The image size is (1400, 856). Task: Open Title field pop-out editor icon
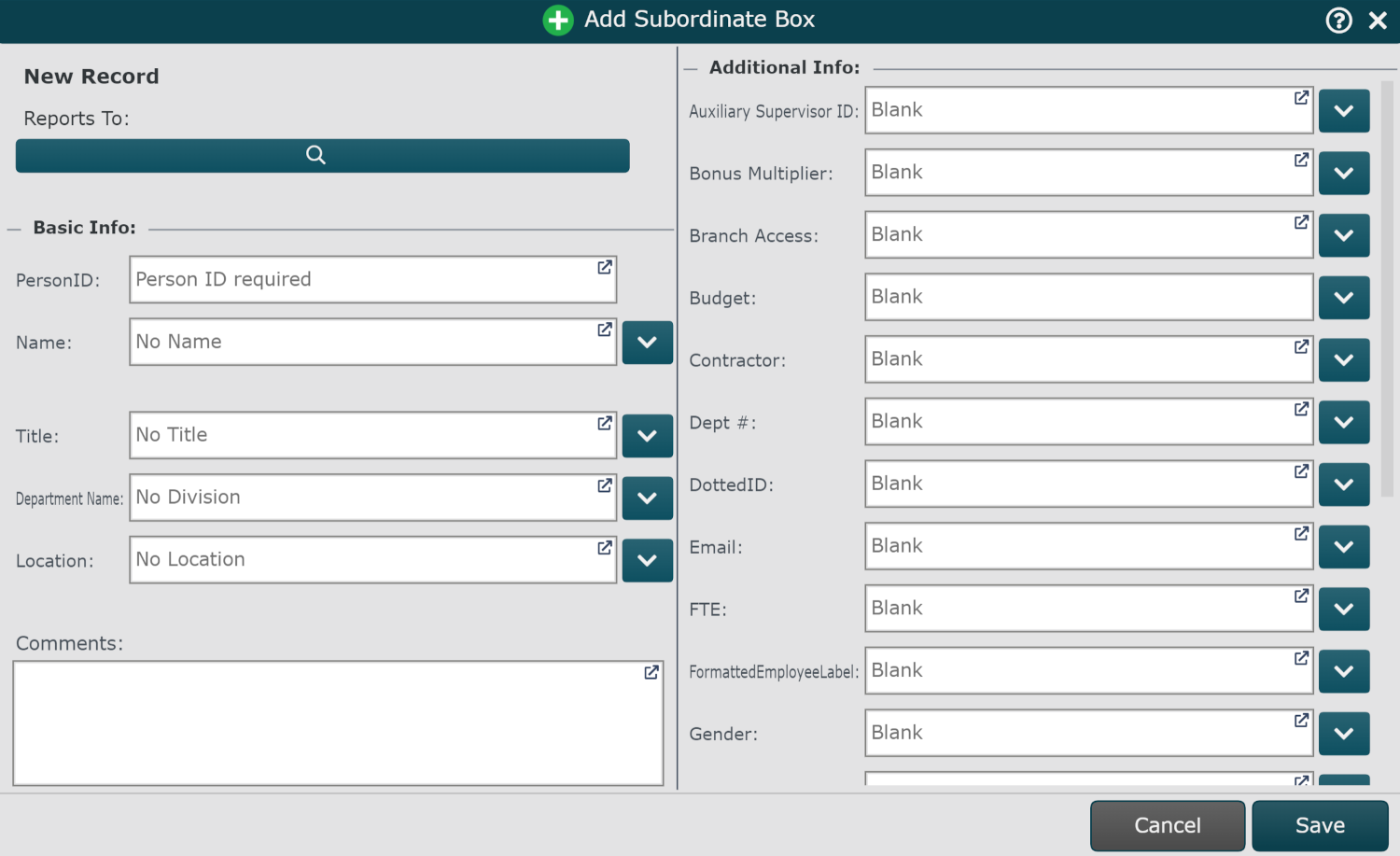click(x=605, y=424)
